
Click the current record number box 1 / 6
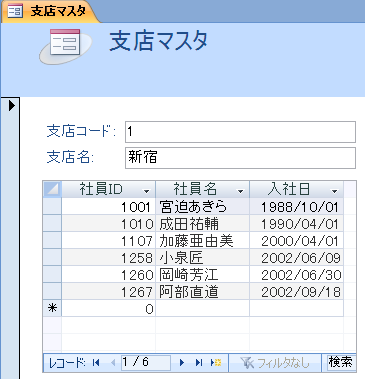coord(145,362)
